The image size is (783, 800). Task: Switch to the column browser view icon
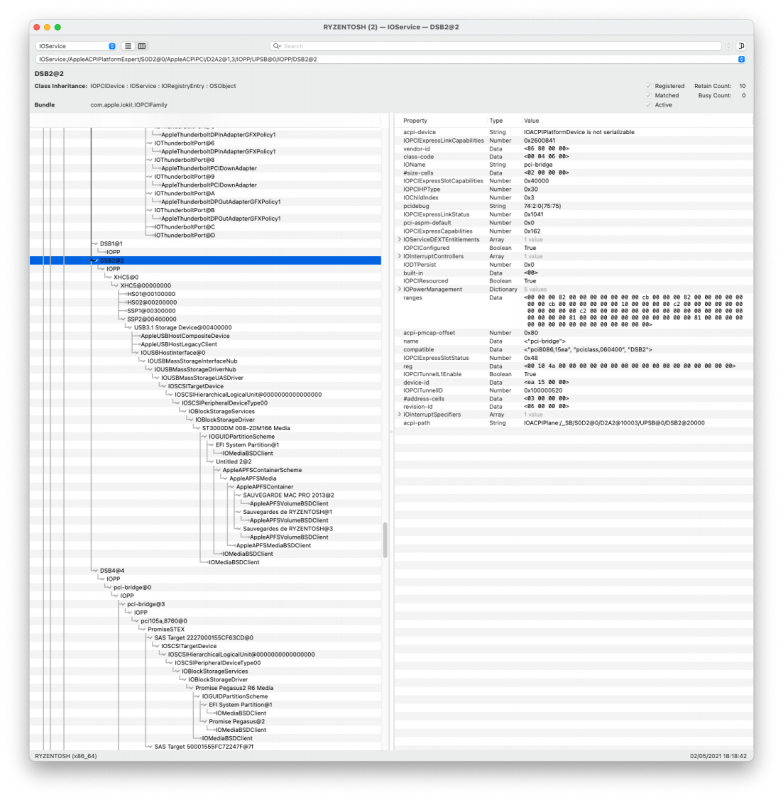[x=142, y=46]
